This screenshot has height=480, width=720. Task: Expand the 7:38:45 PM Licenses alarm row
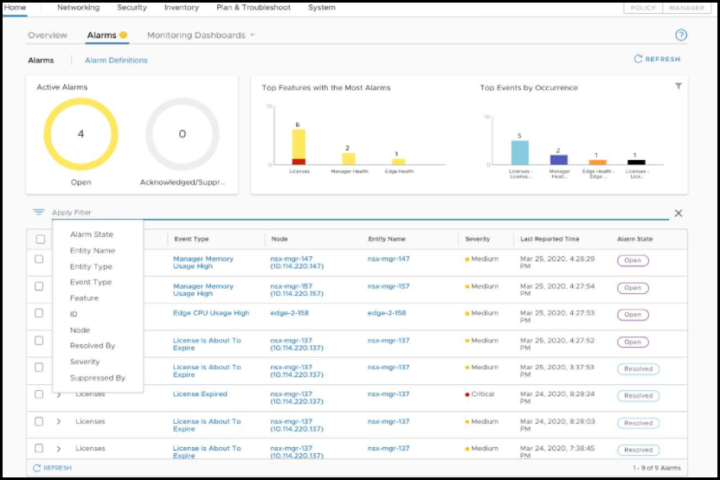[x=58, y=448]
